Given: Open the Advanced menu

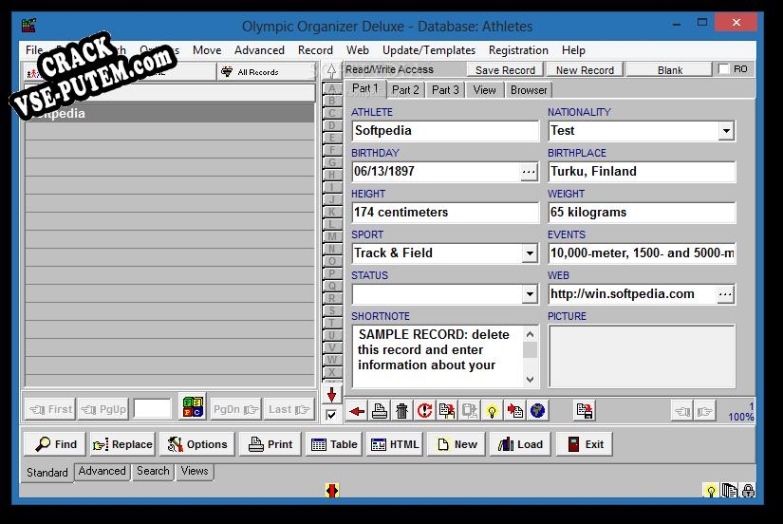Looking at the screenshot, I should click(x=259, y=50).
